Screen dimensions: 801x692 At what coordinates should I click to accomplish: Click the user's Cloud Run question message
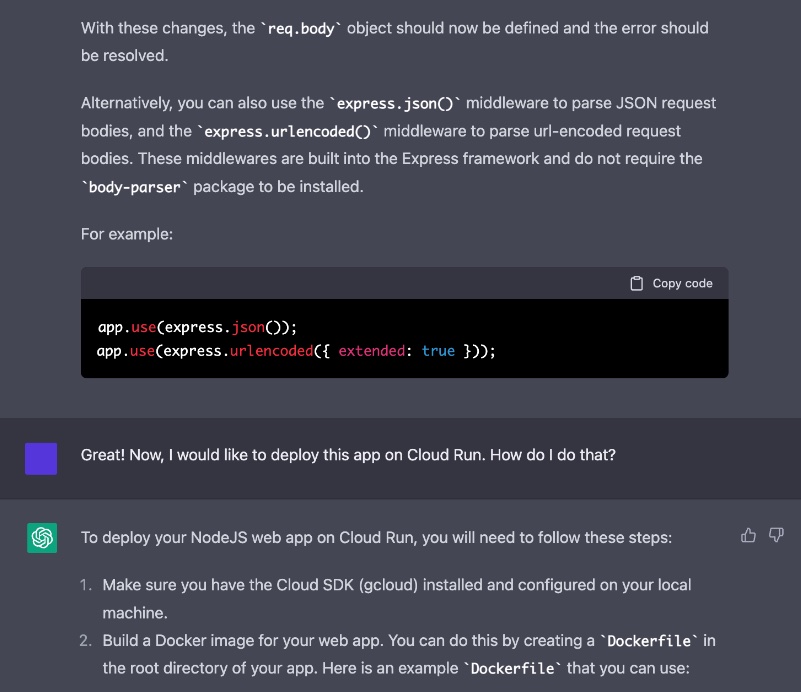tap(300, 455)
